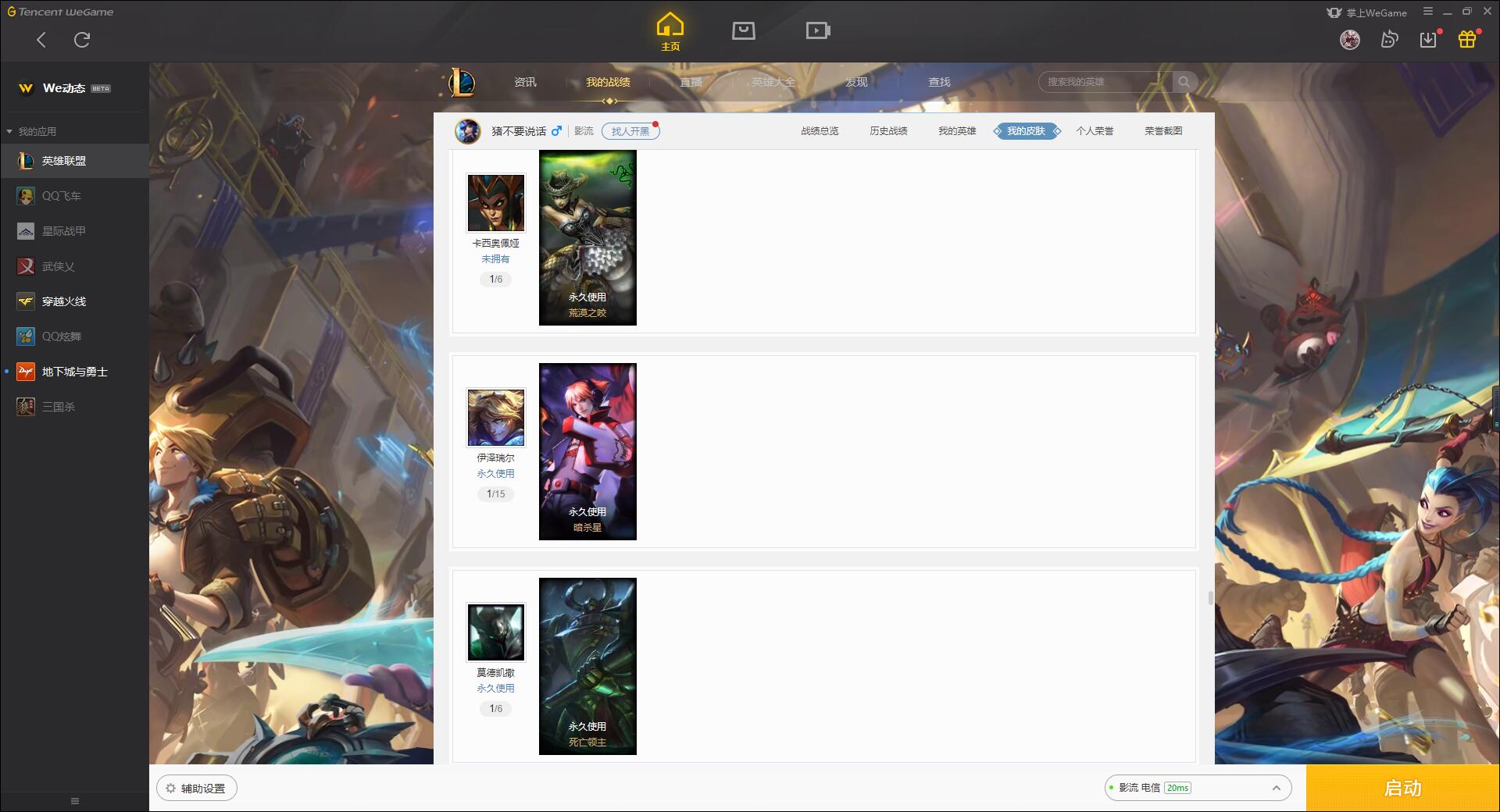Open 掌上WeGame mobile link
The width and height of the screenshot is (1500, 812).
point(1366,12)
